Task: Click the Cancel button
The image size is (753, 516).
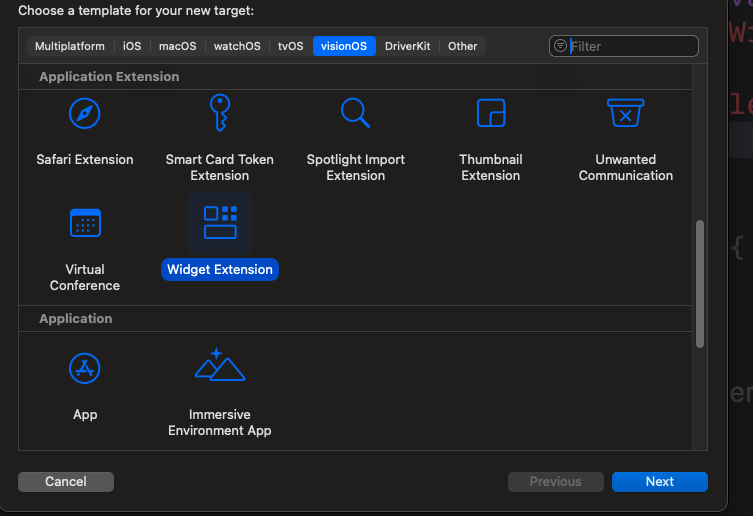Action: click(x=66, y=481)
